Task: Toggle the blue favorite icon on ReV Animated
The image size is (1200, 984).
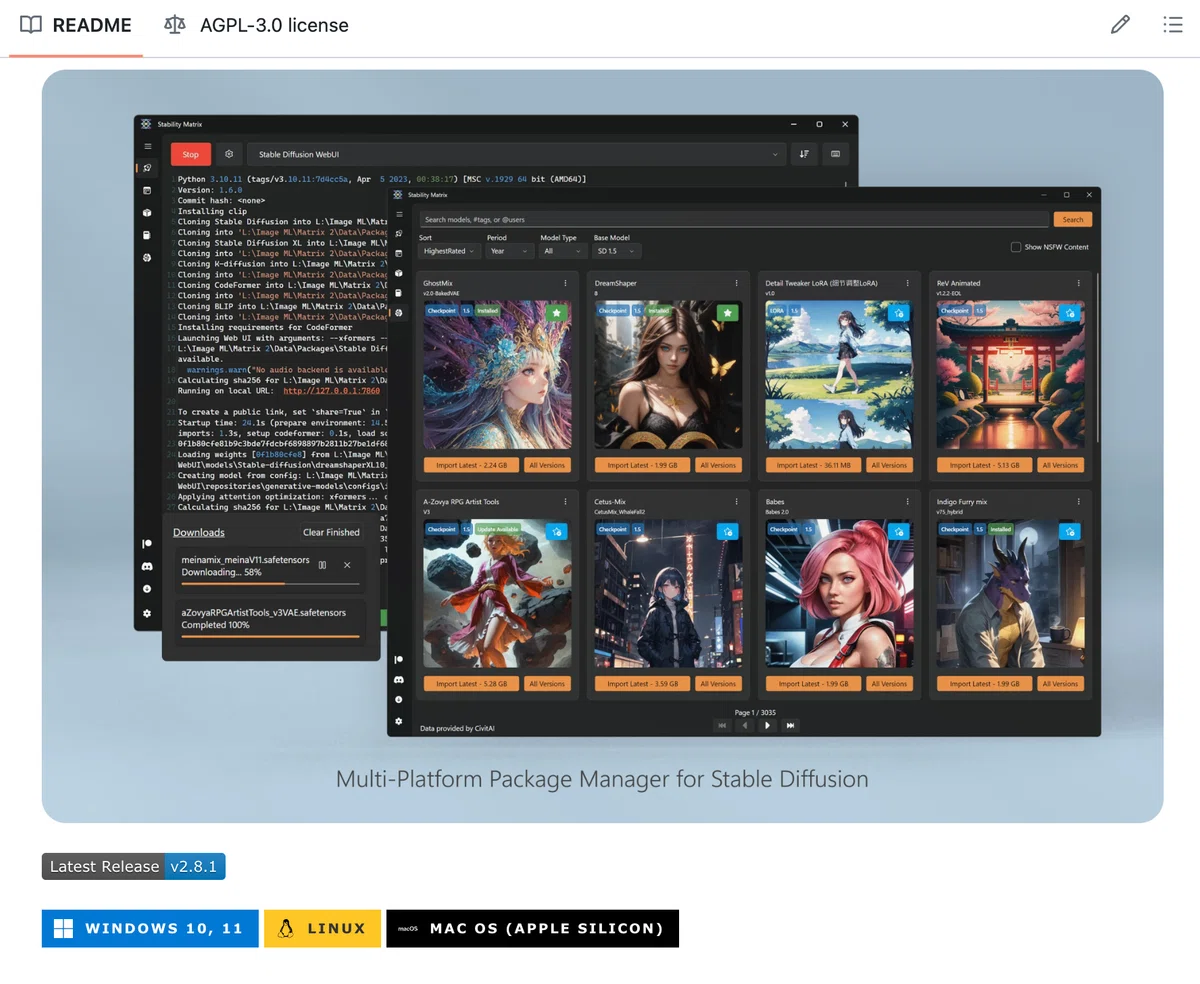Action: tap(1070, 313)
